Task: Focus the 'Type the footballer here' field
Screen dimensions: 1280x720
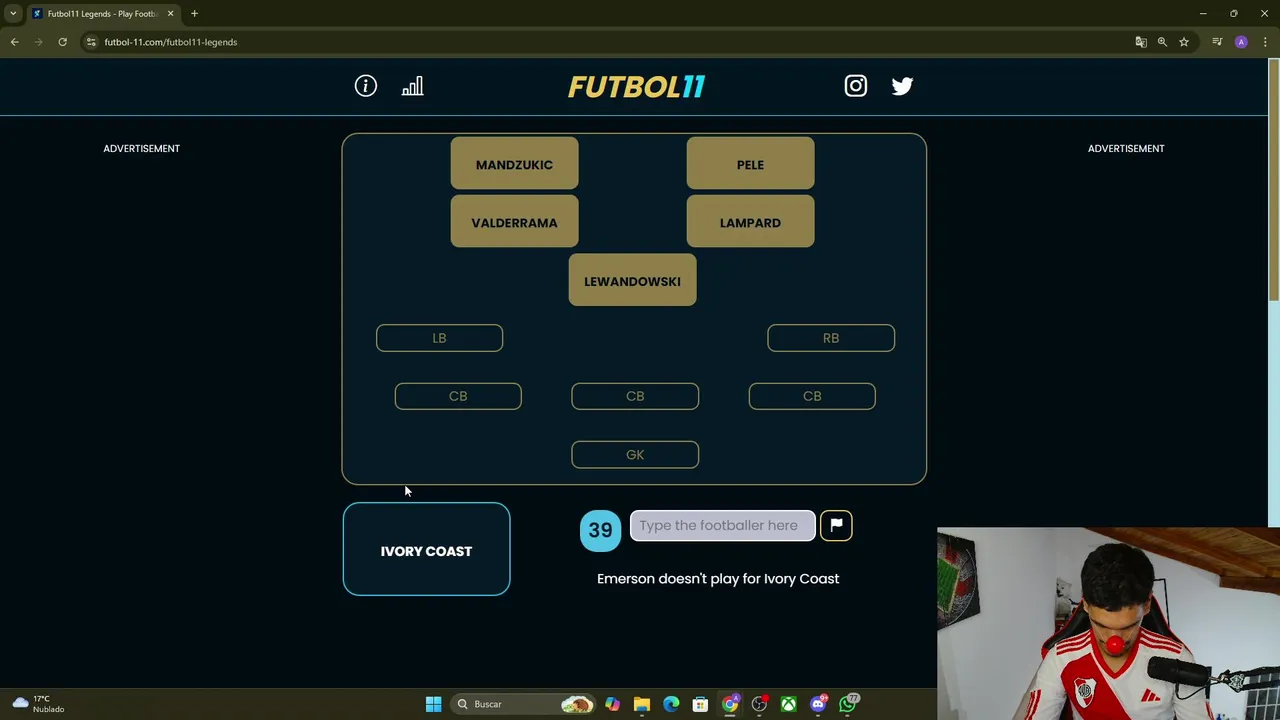Action: pos(722,525)
